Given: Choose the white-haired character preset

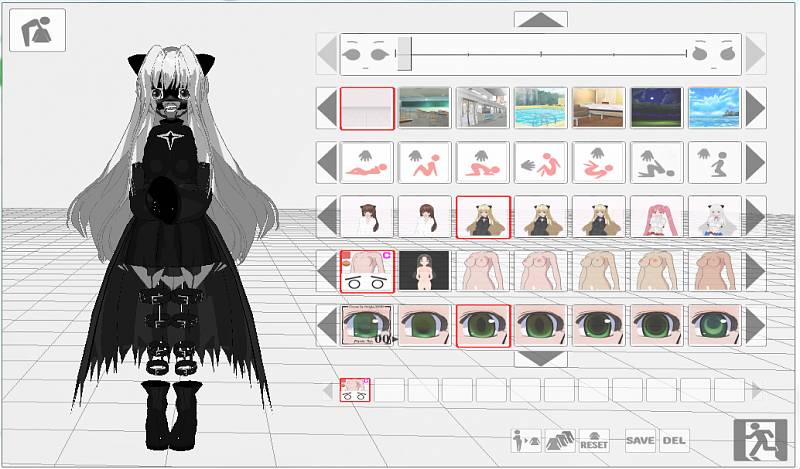Looking at the screenshot, I should [x=714, y=216].
